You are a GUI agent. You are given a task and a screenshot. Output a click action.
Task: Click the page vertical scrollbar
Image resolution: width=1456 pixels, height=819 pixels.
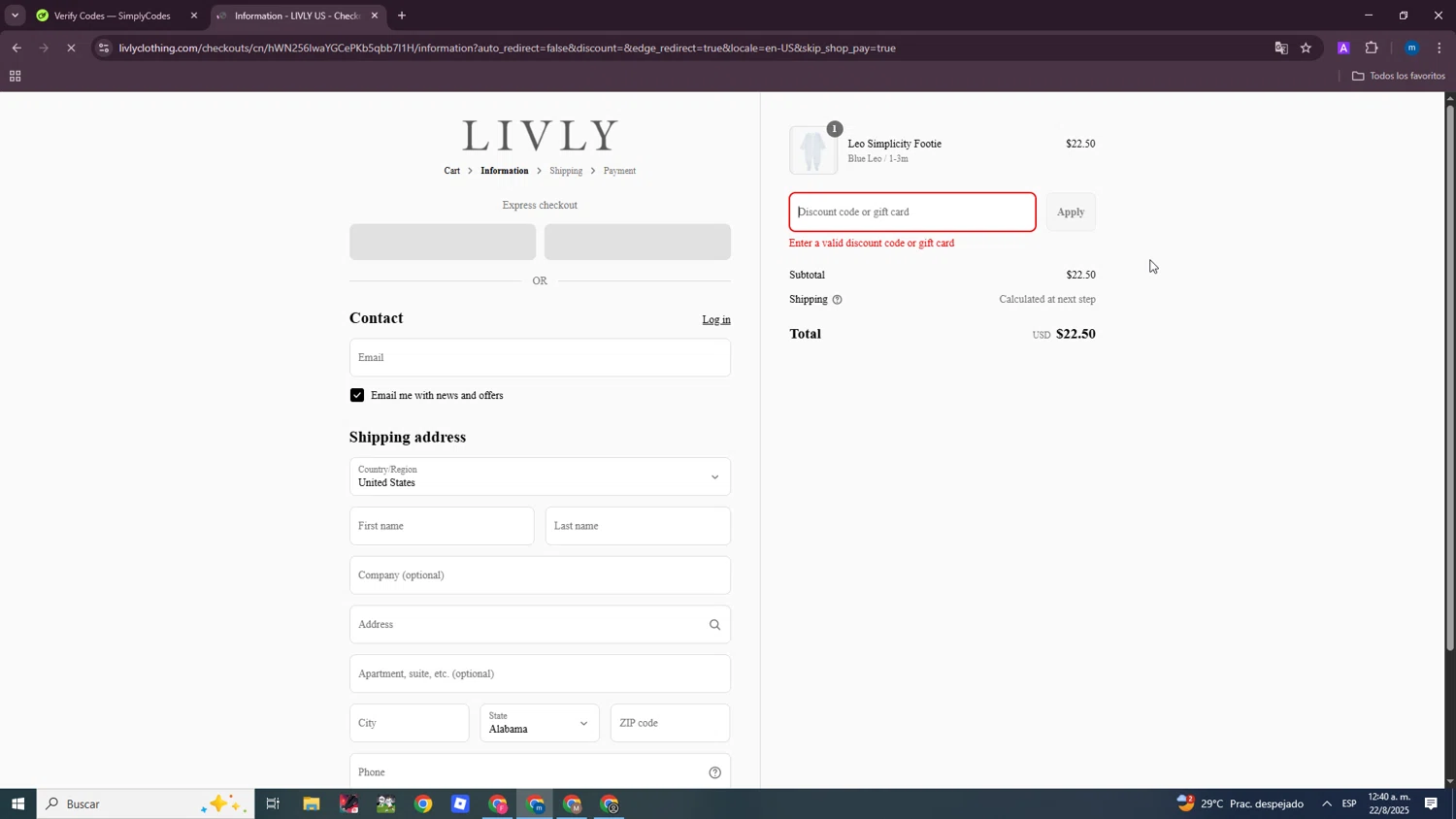[x=1450, y=377]
